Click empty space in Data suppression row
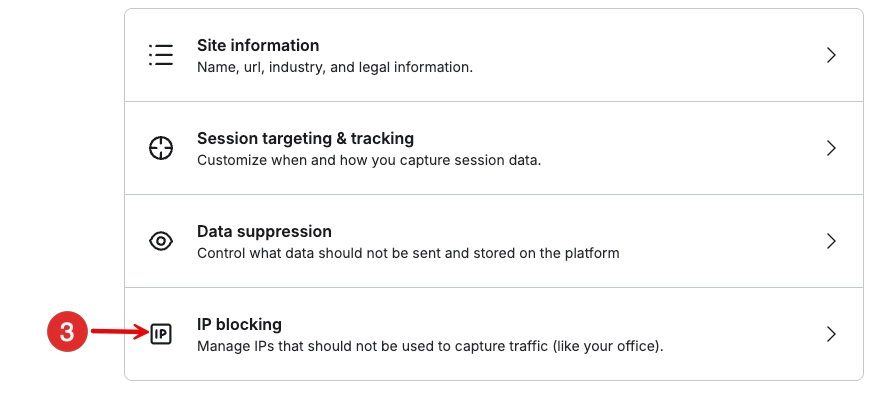The width and height of the screenshot is (892, 399). (717, 241)
